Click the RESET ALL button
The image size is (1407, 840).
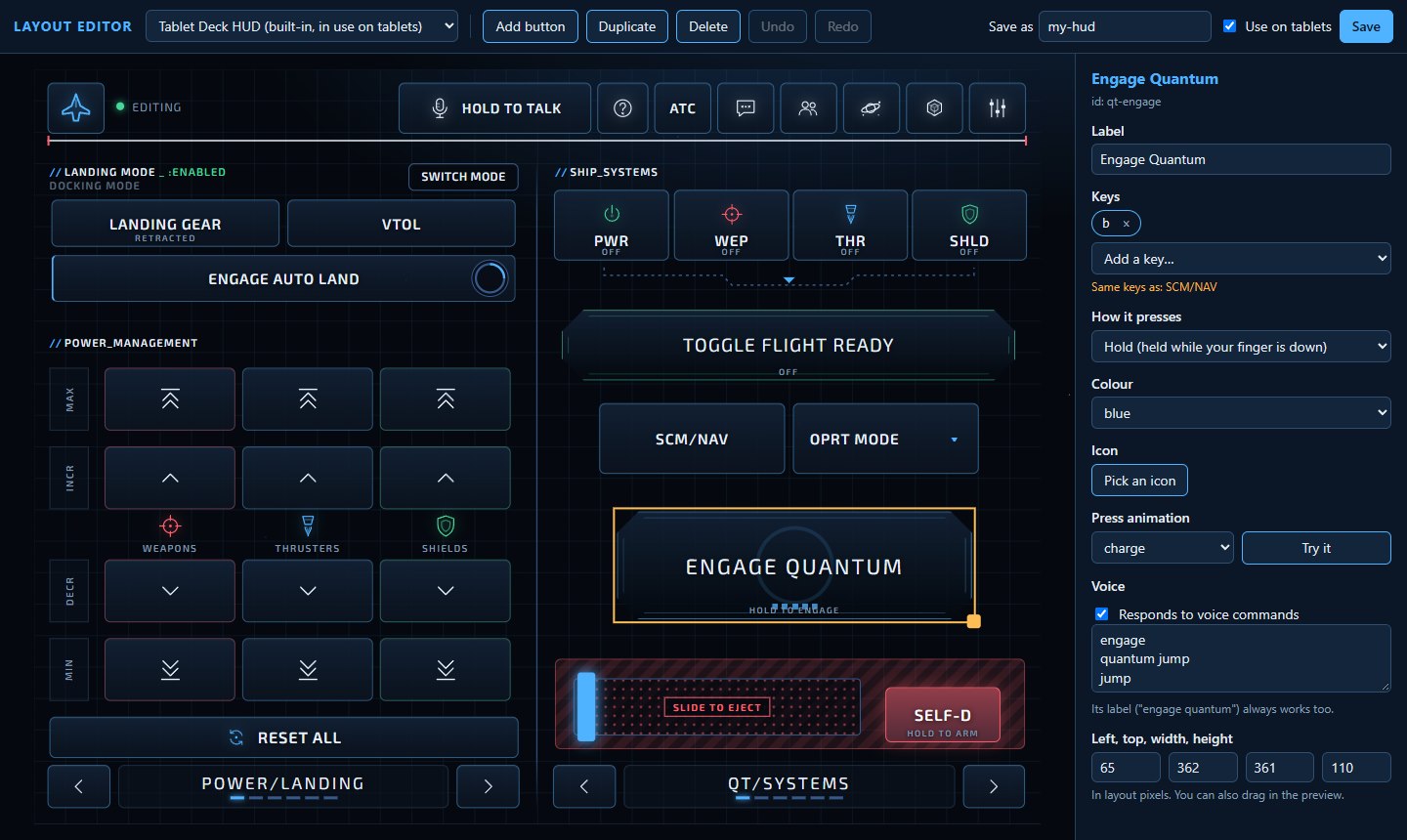coord(283,737)
